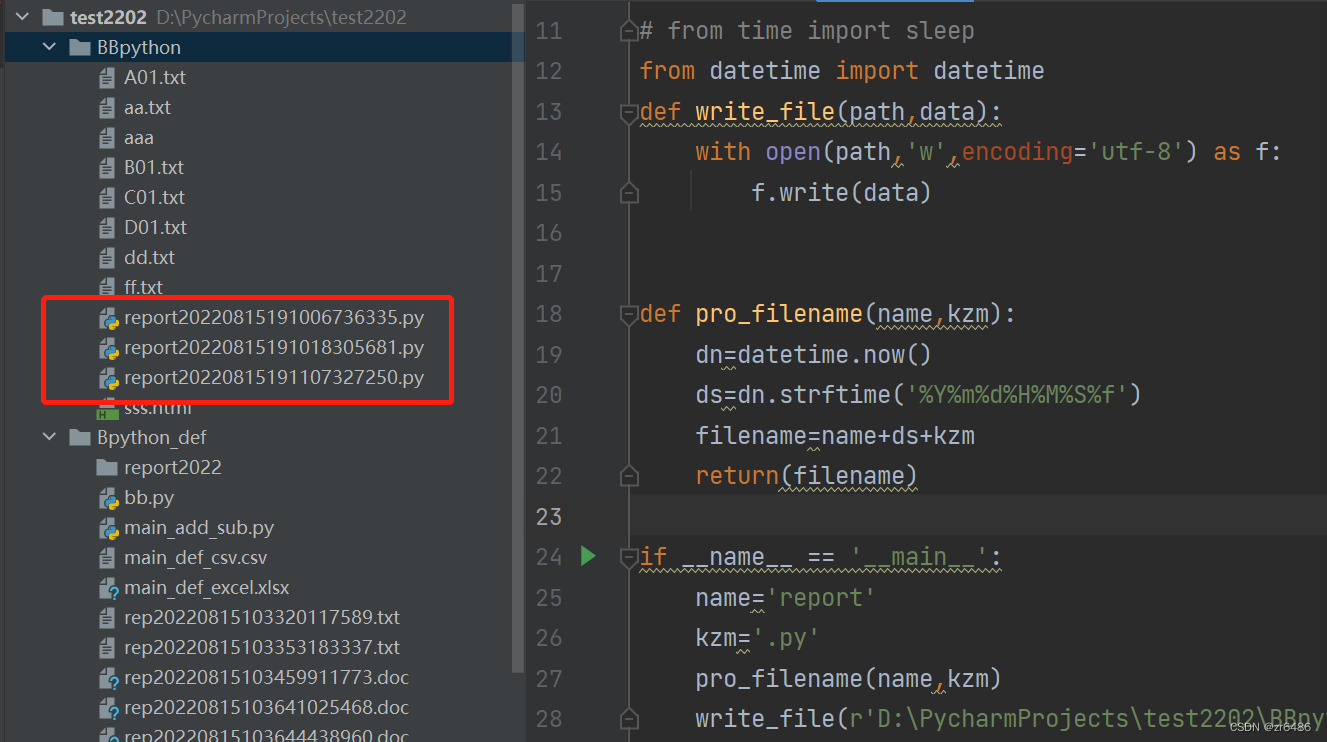Viewport: 1327px width, 742px height.
Task: Select the report2022 folder
Action: [173, 467]
